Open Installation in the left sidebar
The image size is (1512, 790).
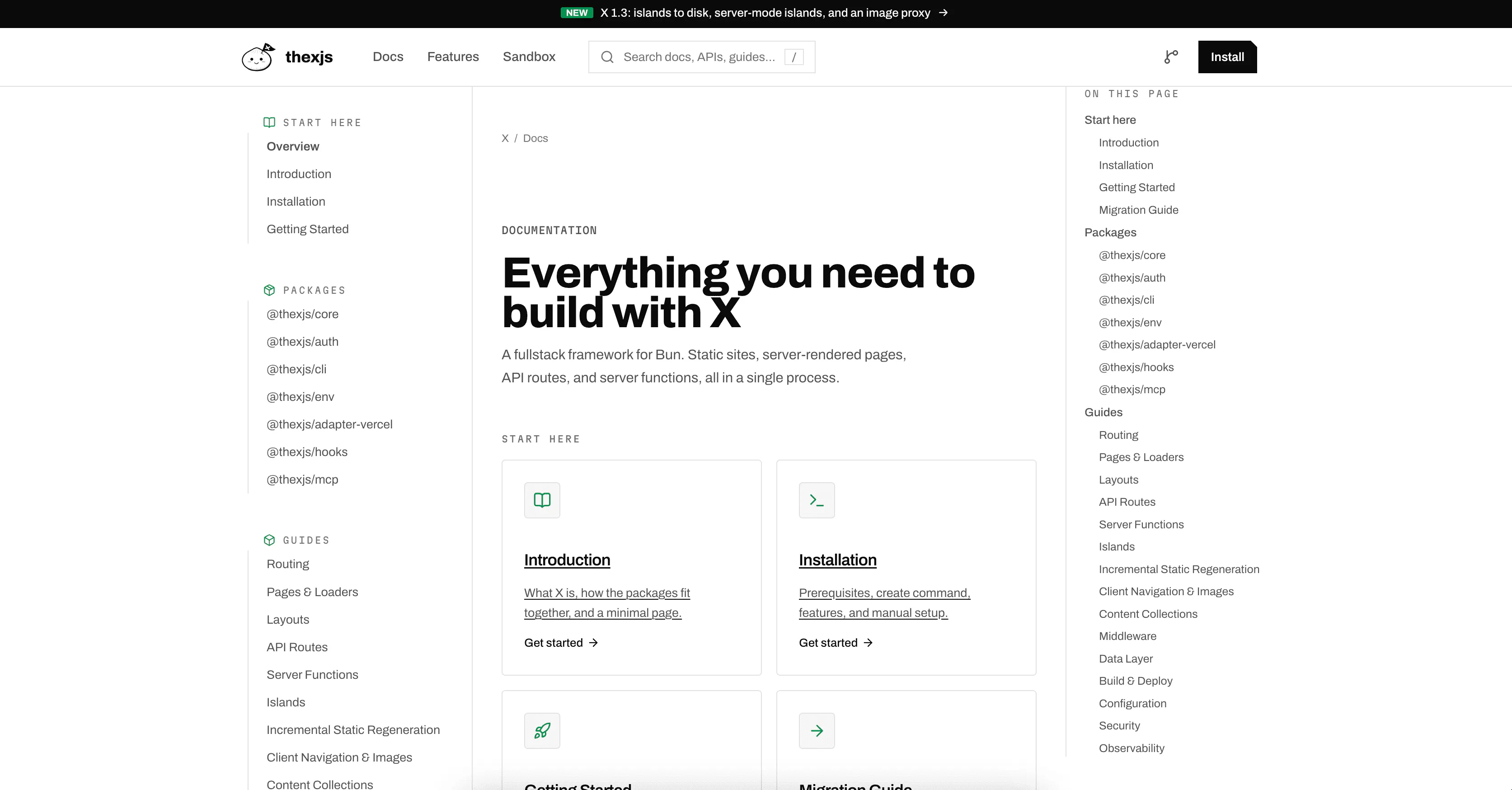[296, 202]
